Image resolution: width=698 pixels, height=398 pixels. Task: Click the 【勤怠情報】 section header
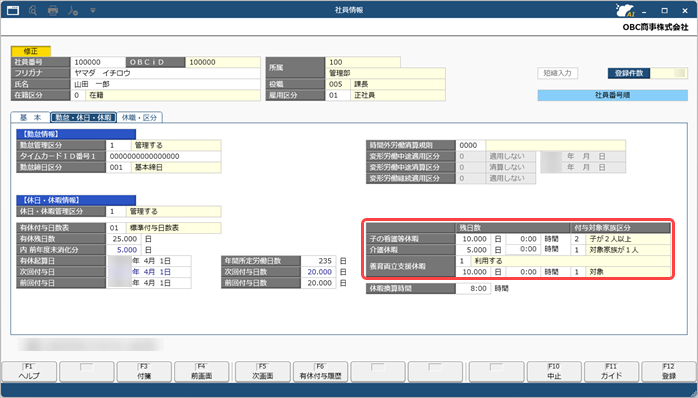click(76, 134)
